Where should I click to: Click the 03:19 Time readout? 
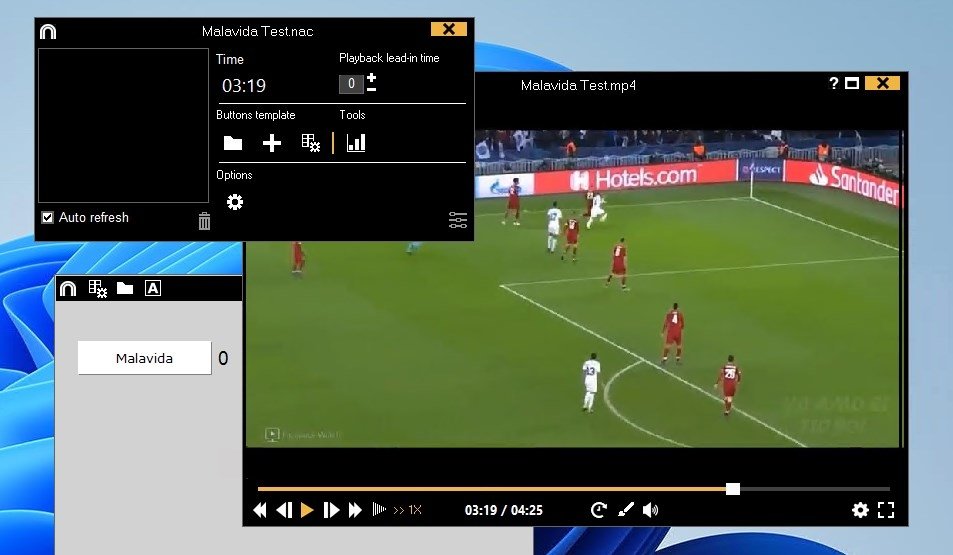pos(244,86)
